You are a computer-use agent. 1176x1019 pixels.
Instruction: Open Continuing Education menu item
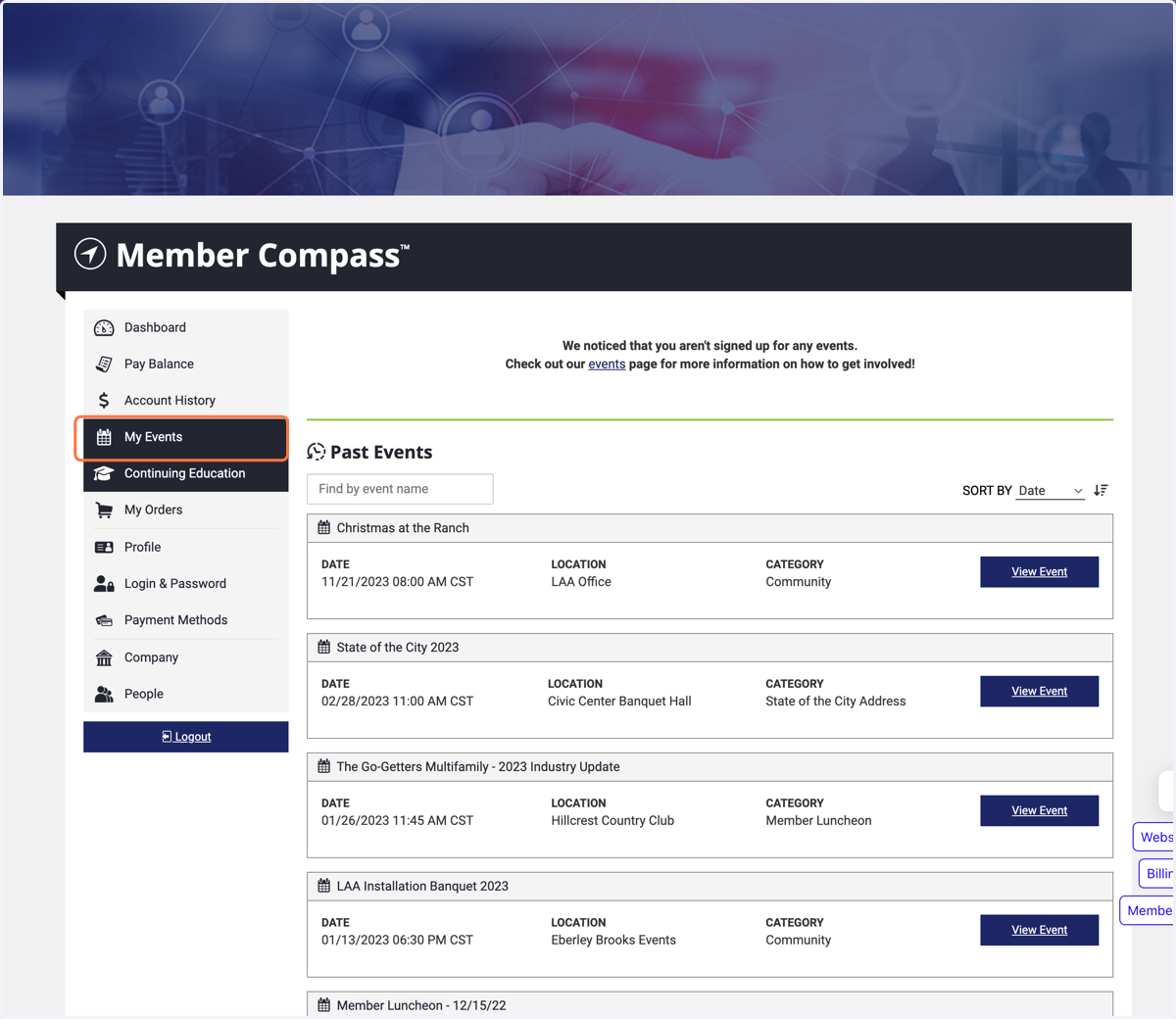point(186,473)
